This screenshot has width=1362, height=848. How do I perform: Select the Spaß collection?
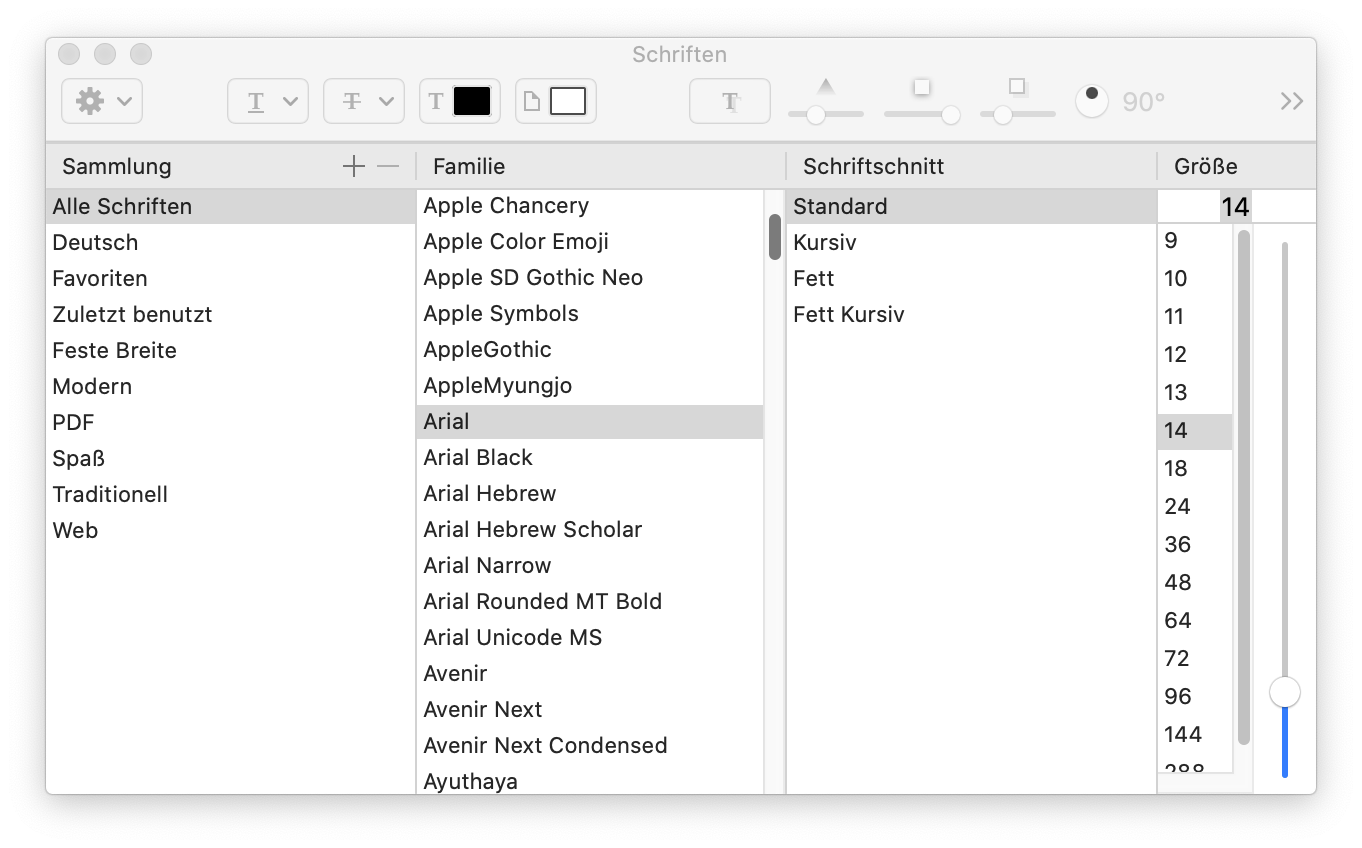tap(231, 458)
